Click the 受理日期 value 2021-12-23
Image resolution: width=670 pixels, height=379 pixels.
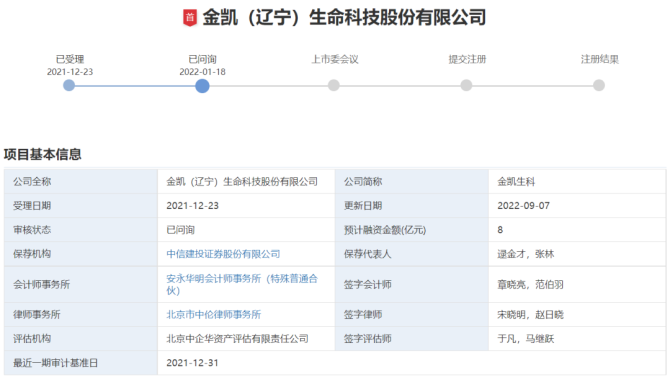point(192,206)
